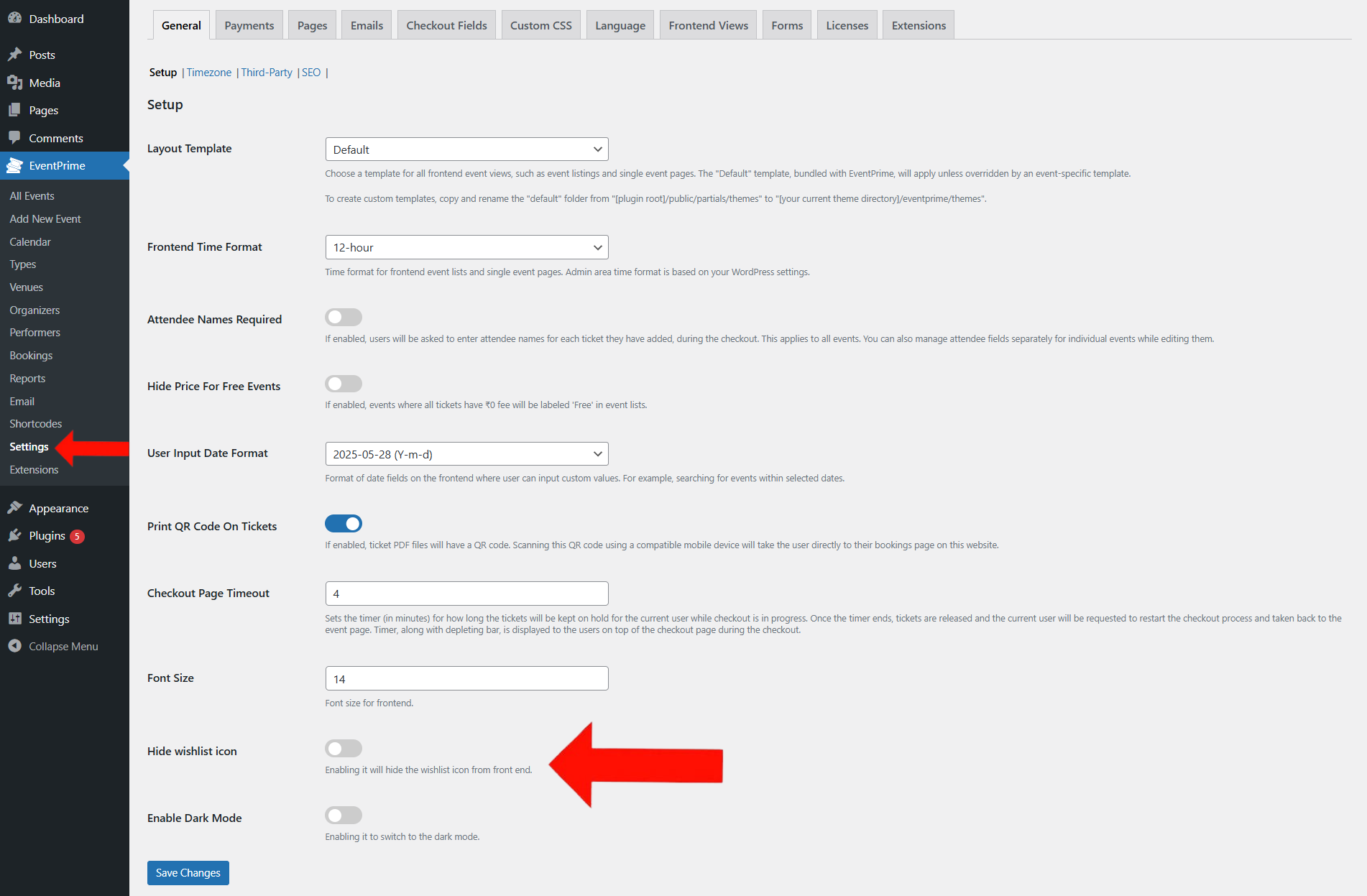Select the Language tab
The height and width of the screenshot is (896, 1367).
point(620,25)
